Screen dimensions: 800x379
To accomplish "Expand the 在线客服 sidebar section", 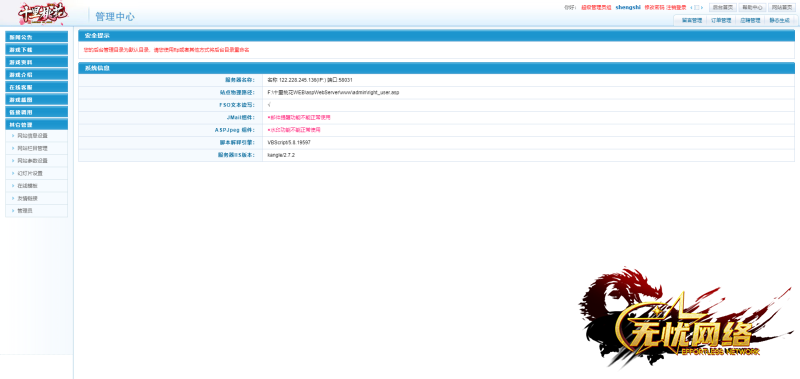I will (x=37, y=87).
